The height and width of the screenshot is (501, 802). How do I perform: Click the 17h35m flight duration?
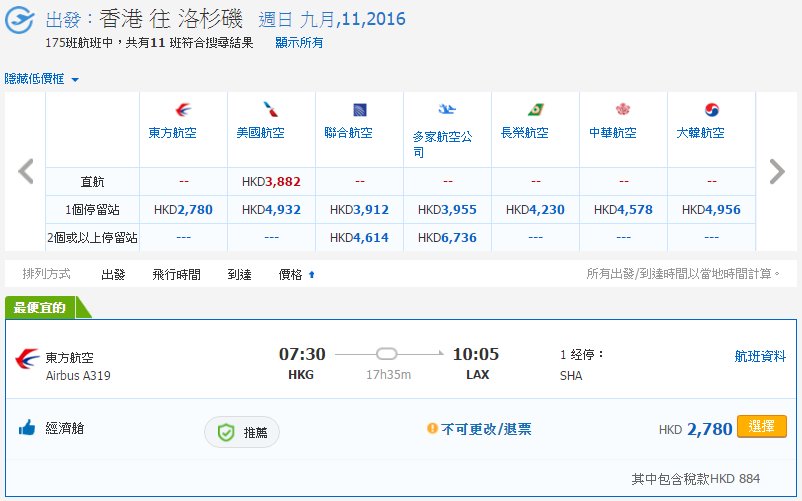tap(388, 375)
